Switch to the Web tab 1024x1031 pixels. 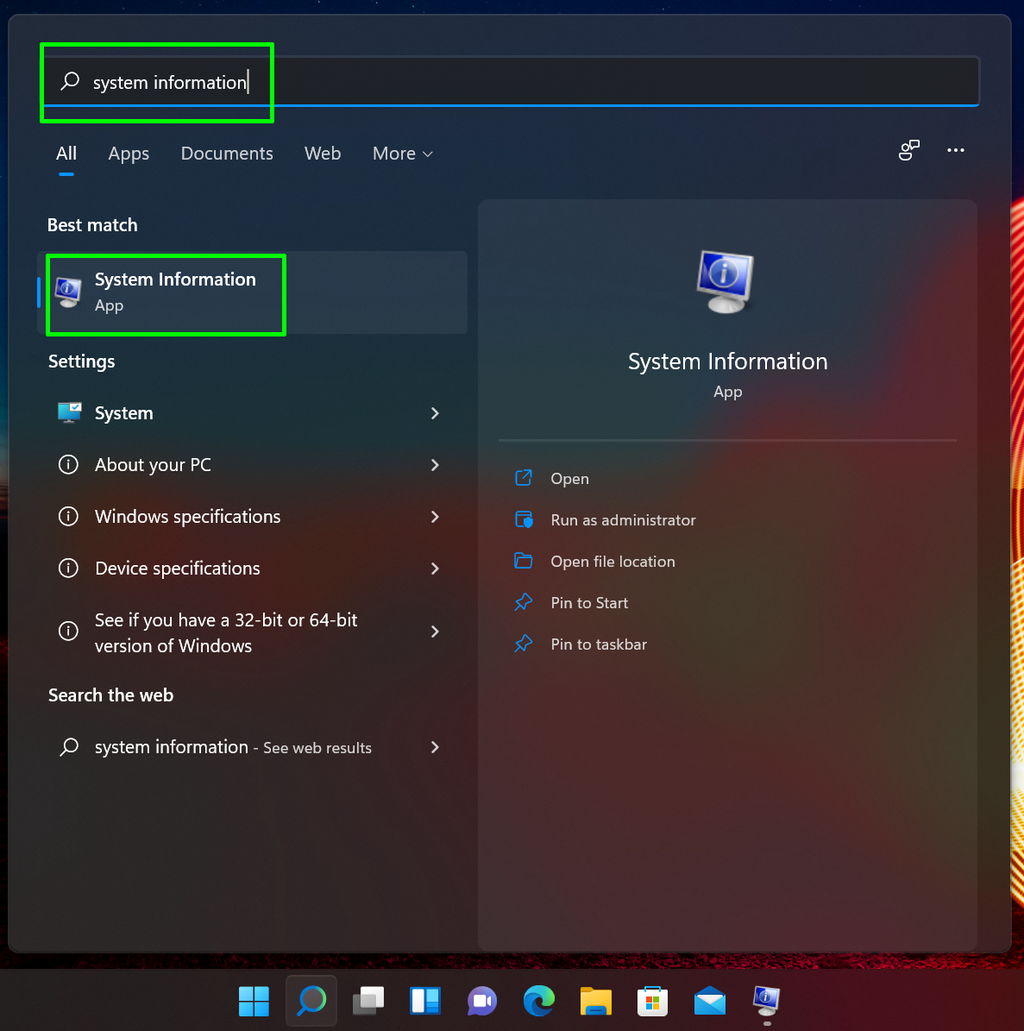[x=322, y=153]
